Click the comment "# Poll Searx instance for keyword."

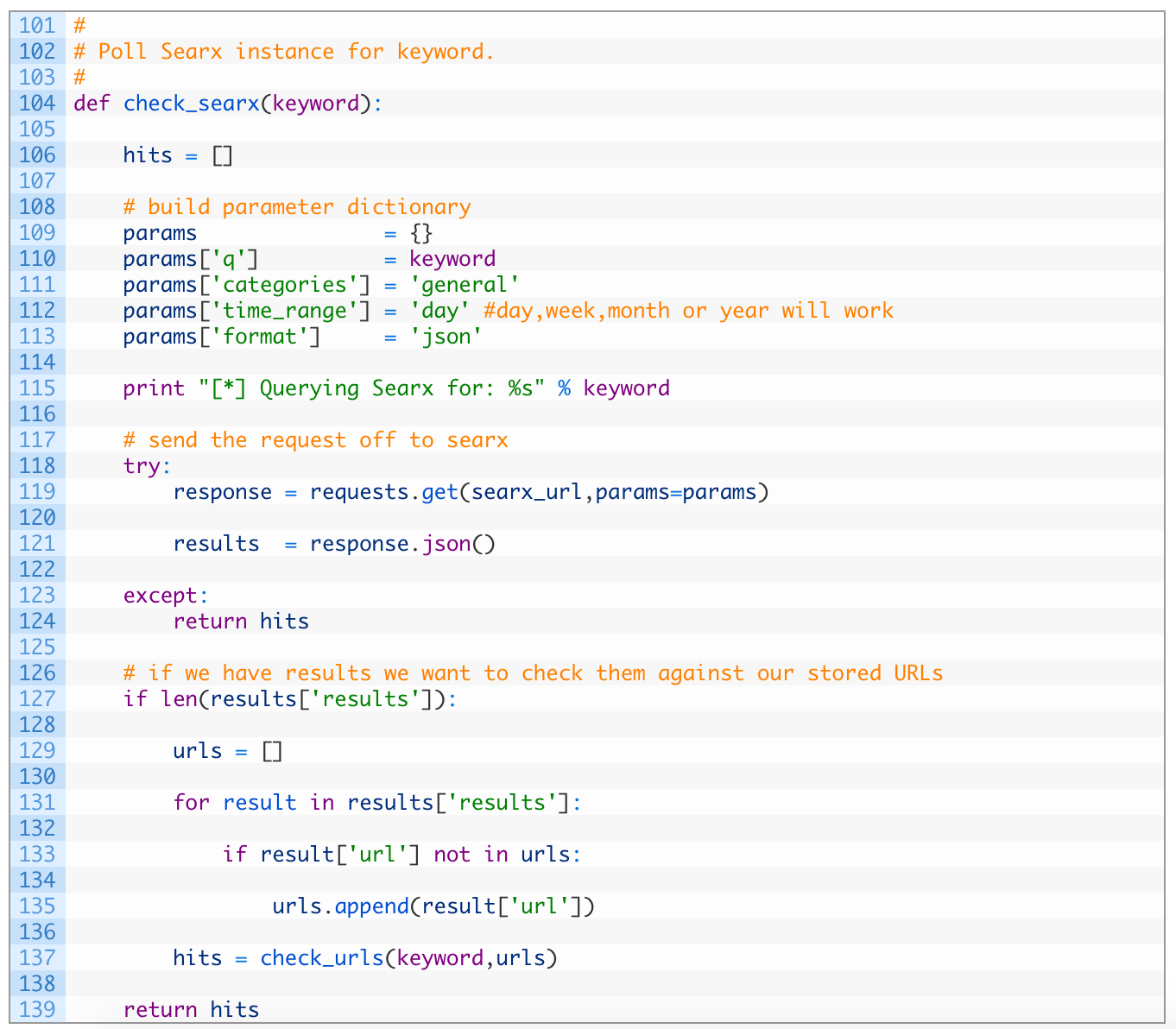(x=284, y=52)
